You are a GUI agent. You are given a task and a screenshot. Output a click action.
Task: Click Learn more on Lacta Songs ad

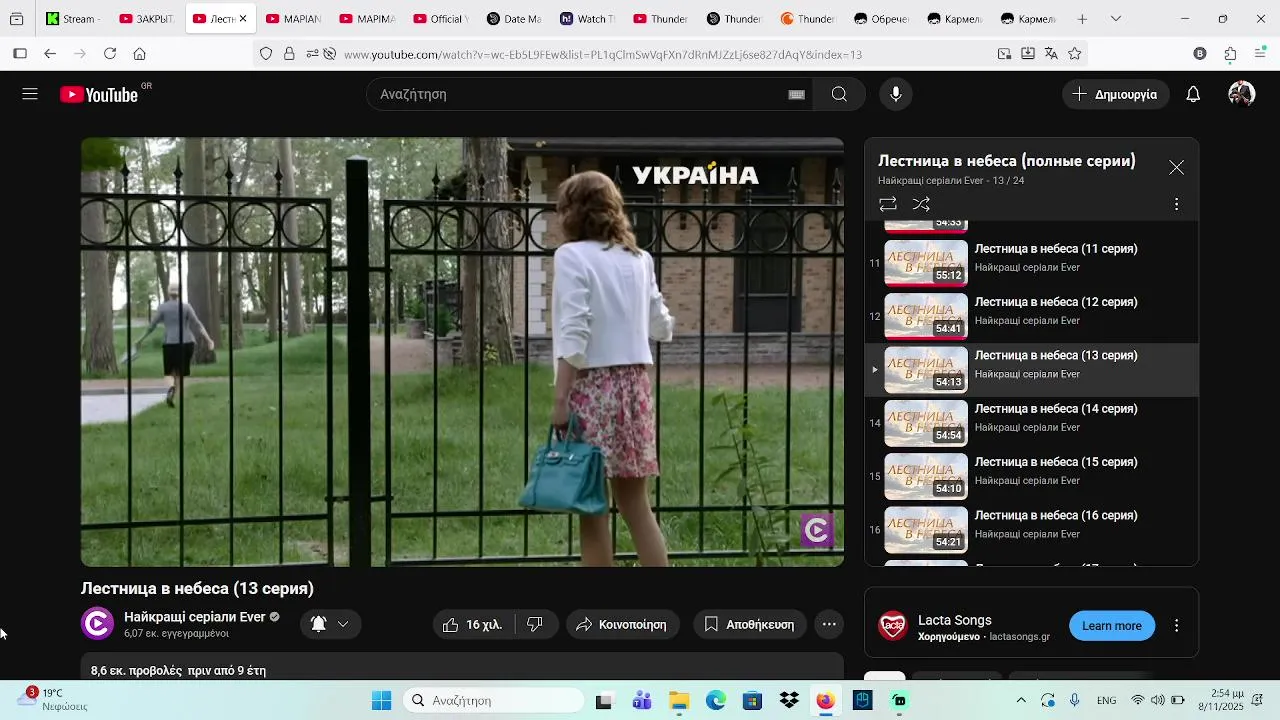pyautogui.click(x=1111, y=626)
